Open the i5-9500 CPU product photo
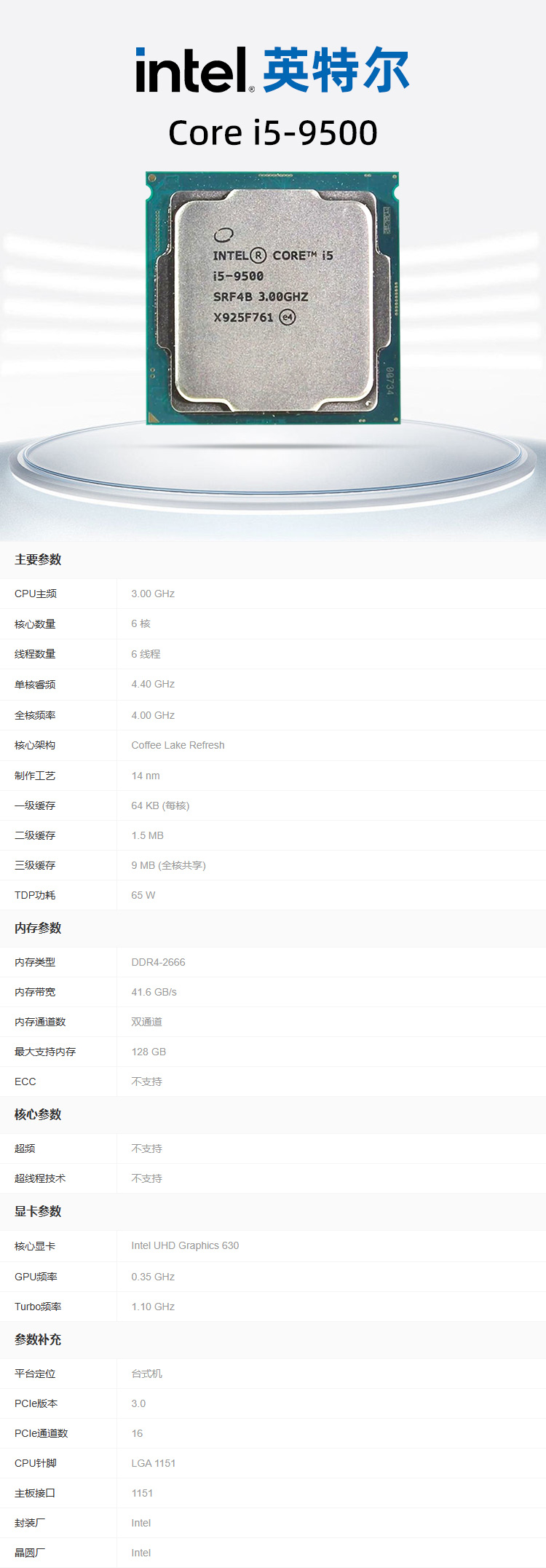Viewport: 546px width, 1568px height. coord(272,298)
